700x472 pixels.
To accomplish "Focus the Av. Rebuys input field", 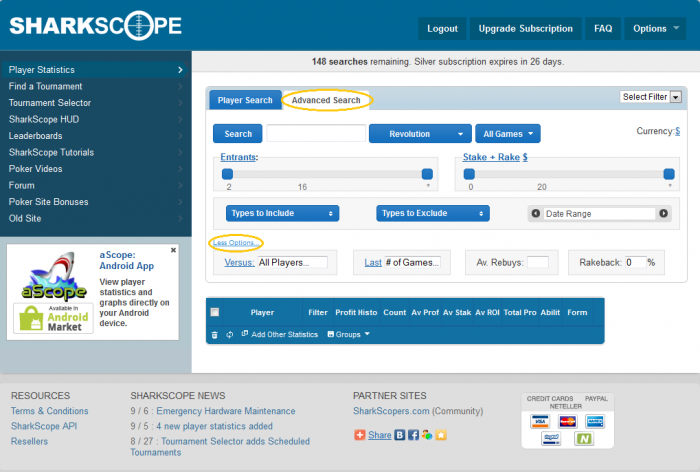I will 538,262.
